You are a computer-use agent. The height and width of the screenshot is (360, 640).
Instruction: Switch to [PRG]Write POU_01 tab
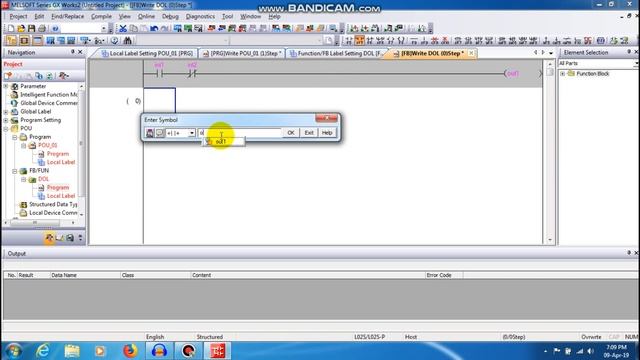coord(242,53)
